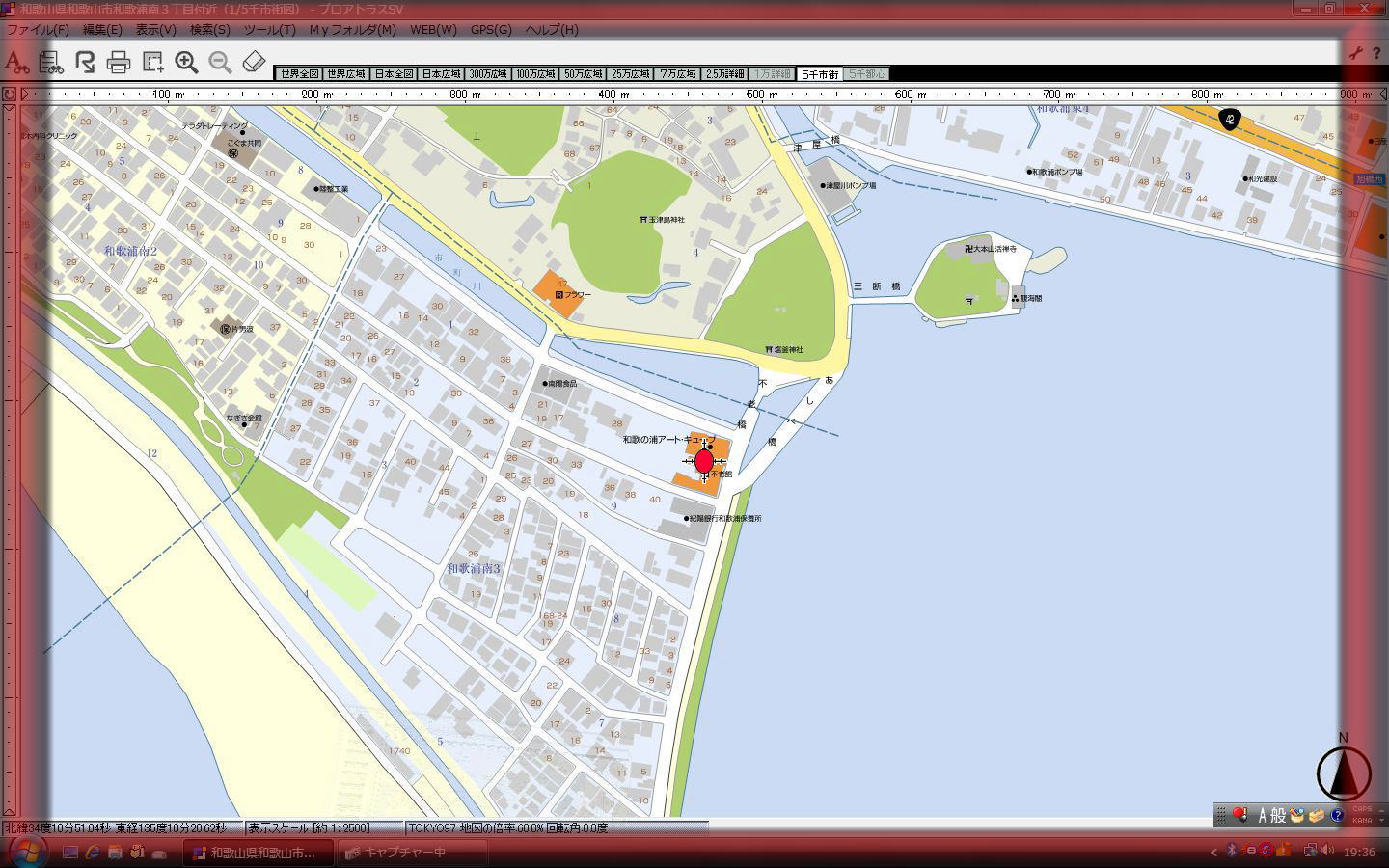1389x868 pixels.
Task: Click the north compass indicator
Action: pyautogui.click(x=1343, y=772)
